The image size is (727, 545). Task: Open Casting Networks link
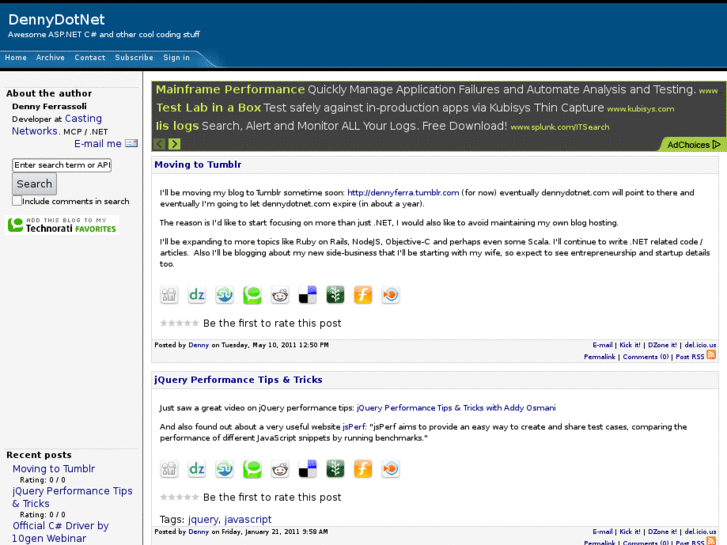coord(57,125)
